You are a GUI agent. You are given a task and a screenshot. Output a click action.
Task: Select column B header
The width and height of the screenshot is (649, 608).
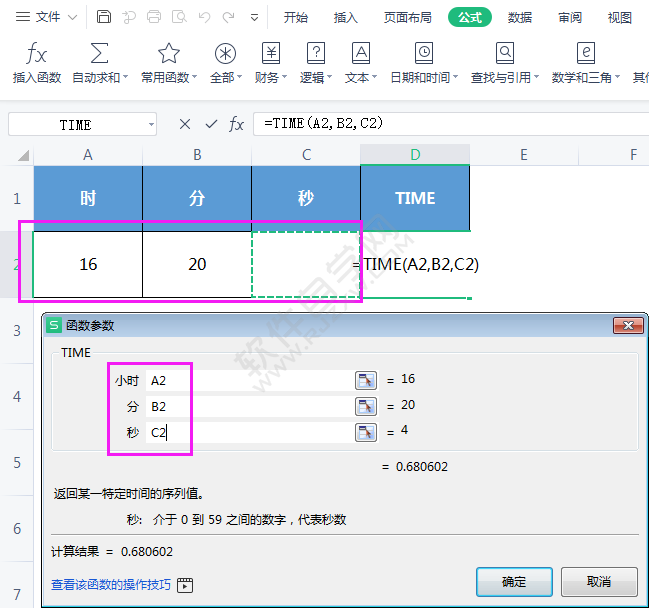click(197, 155)
